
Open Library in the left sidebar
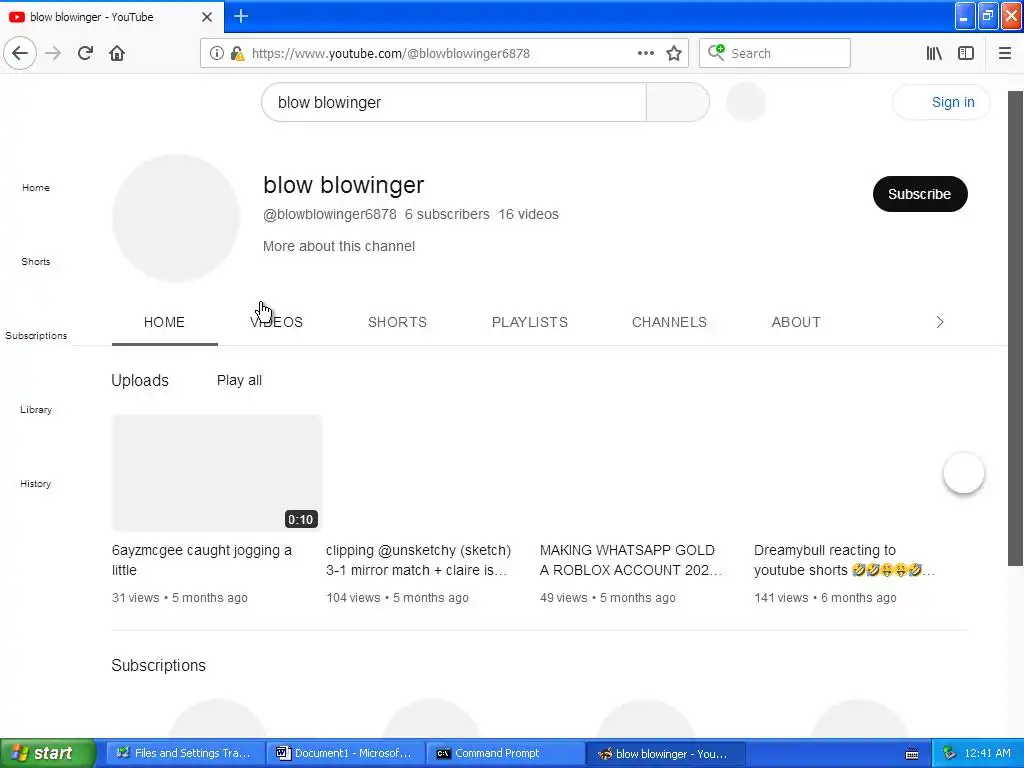pos(36,409)
